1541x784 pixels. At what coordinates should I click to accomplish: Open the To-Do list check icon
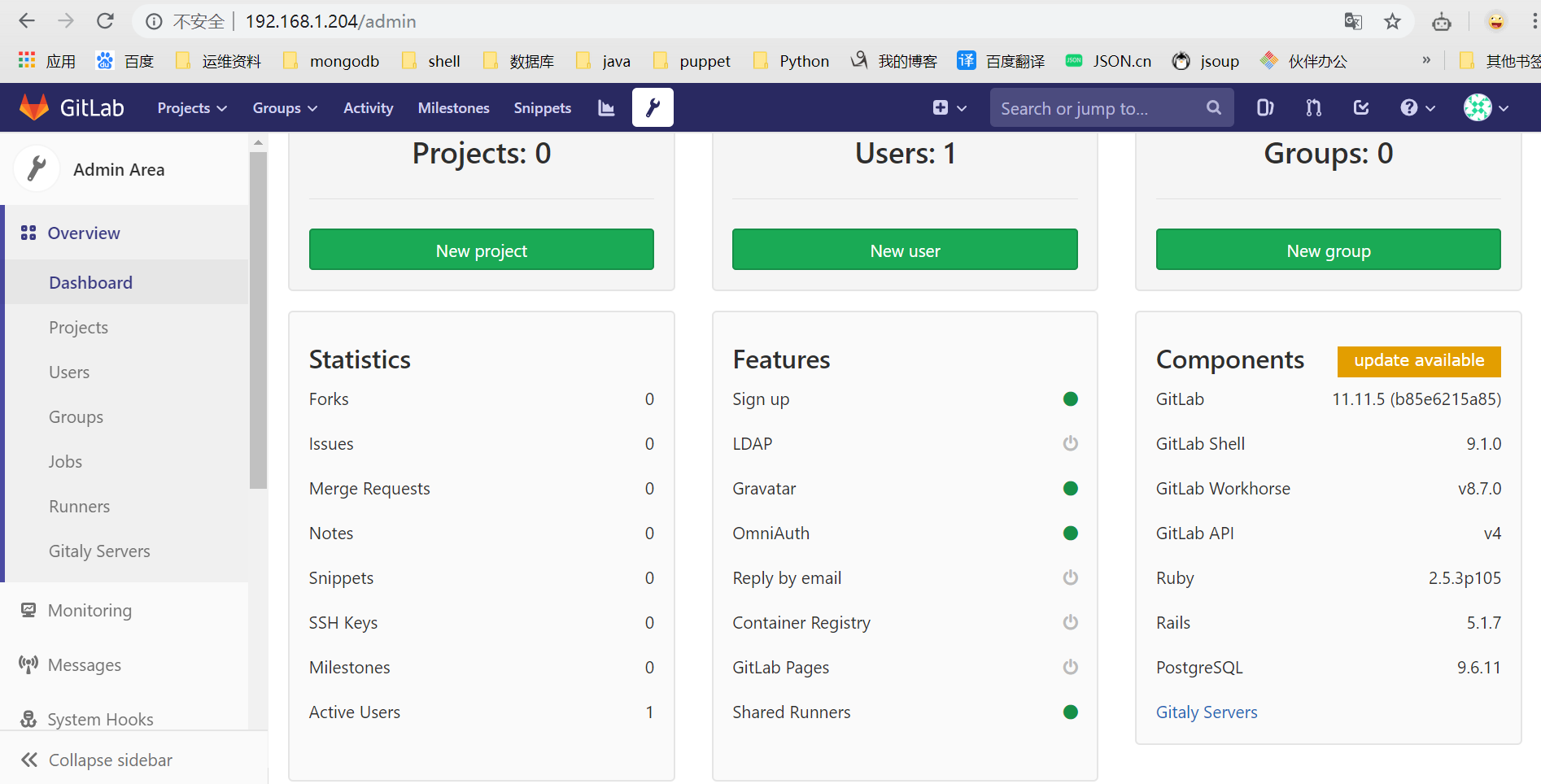pos(1361,107)
